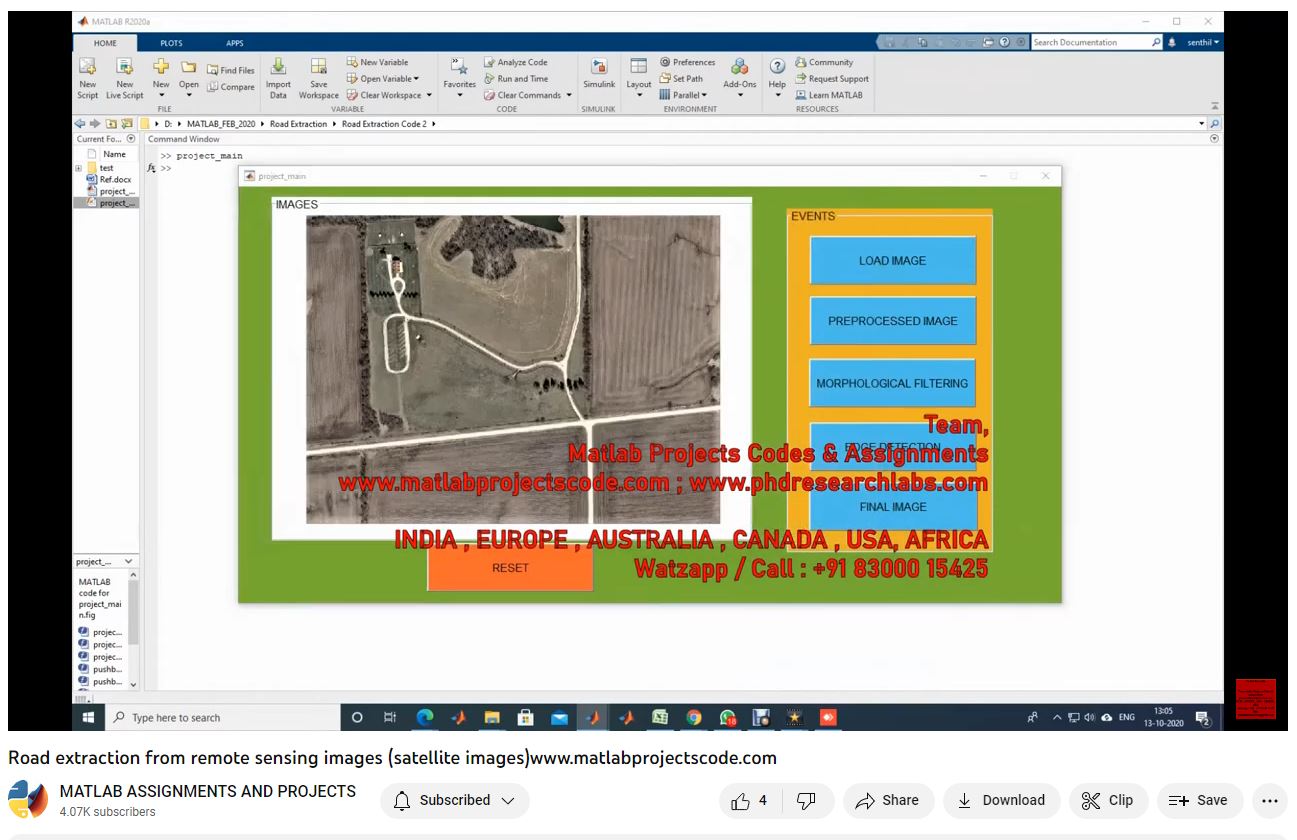The image size is (1297, 840).
Task: Switch to the HOME tab
Action: point(105,43)
